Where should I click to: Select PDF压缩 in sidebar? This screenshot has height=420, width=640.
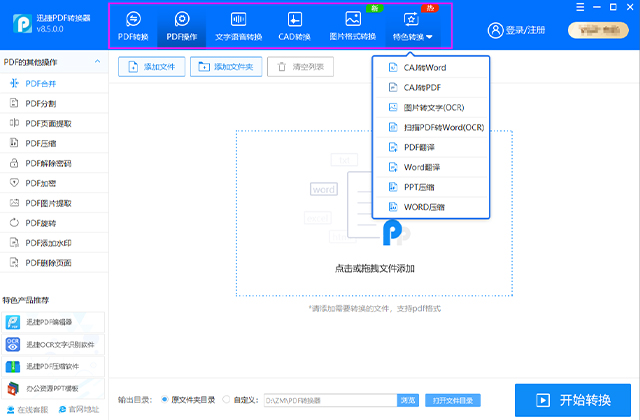pyautogui.click(x=54, y=143)
